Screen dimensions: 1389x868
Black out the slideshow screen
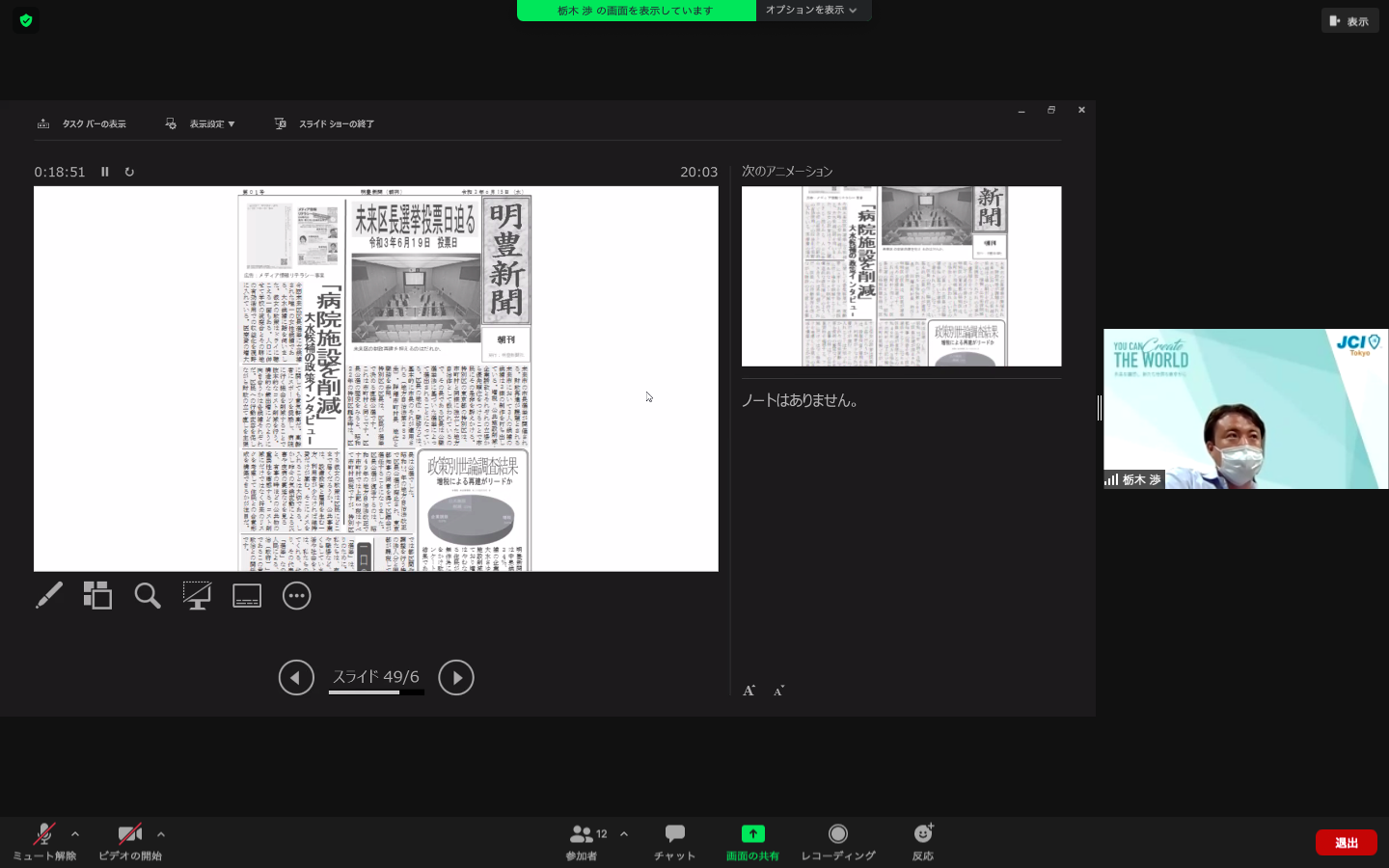(x=197, y=595)
